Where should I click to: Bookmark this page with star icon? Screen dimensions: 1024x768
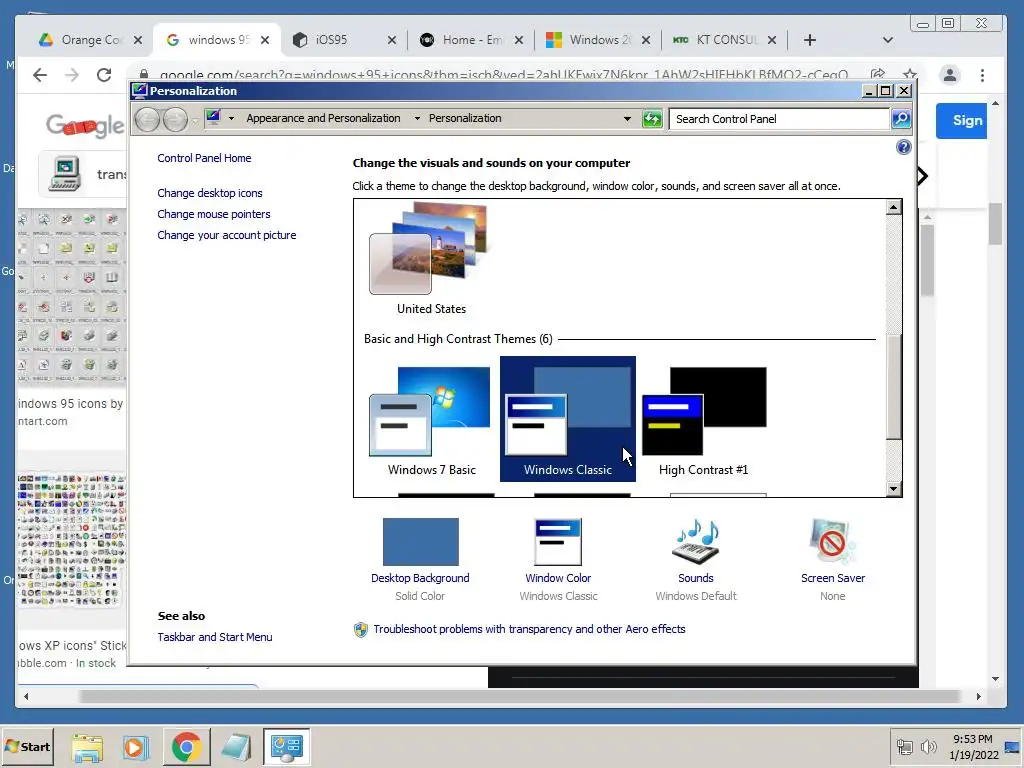(x=909, y=74)
